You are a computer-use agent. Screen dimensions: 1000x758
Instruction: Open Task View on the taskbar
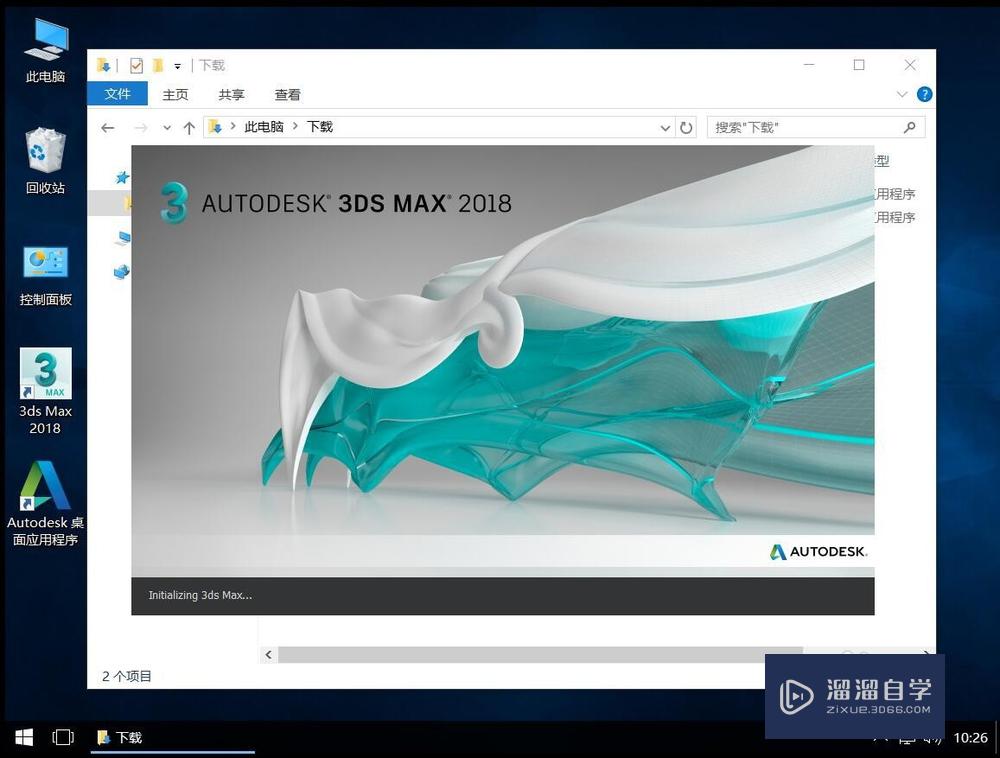62,738
